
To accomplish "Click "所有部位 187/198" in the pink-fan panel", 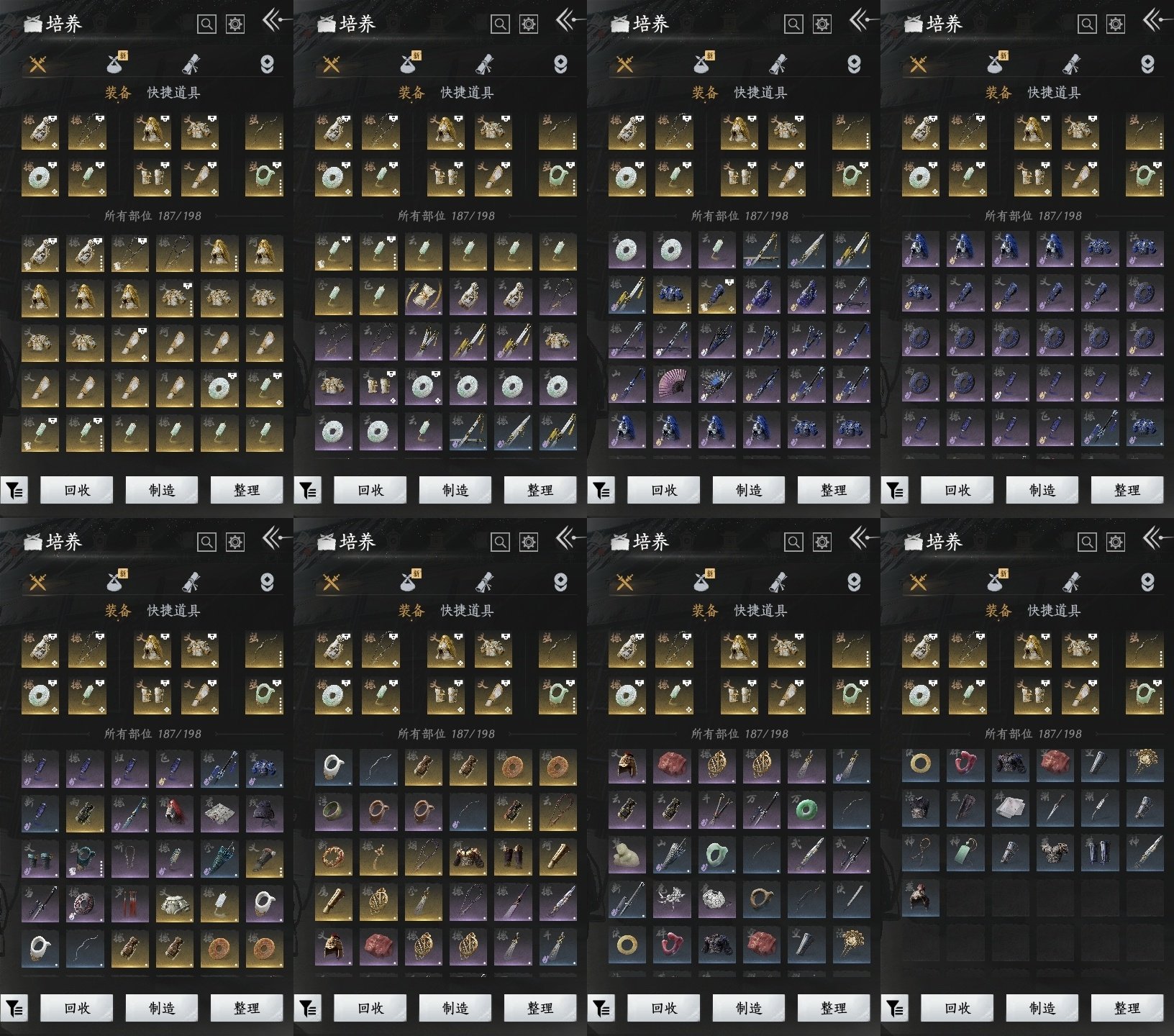I will (740, 216).
